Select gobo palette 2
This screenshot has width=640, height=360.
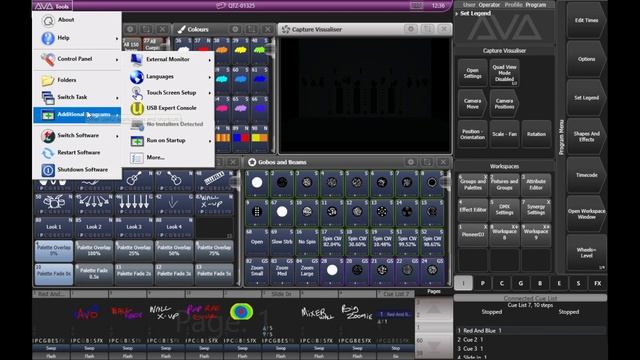tap(282, 182)
